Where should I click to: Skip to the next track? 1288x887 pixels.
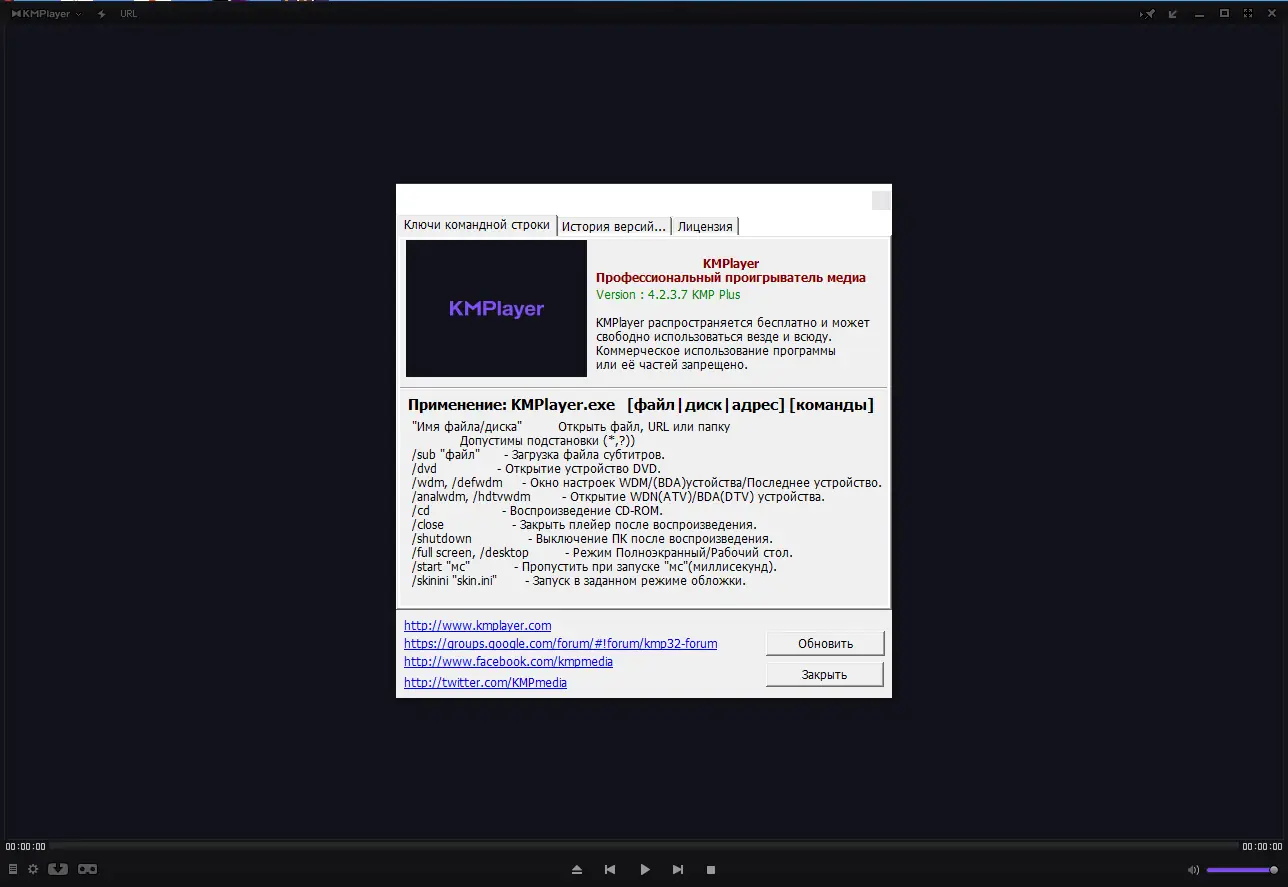pos(678,870)
